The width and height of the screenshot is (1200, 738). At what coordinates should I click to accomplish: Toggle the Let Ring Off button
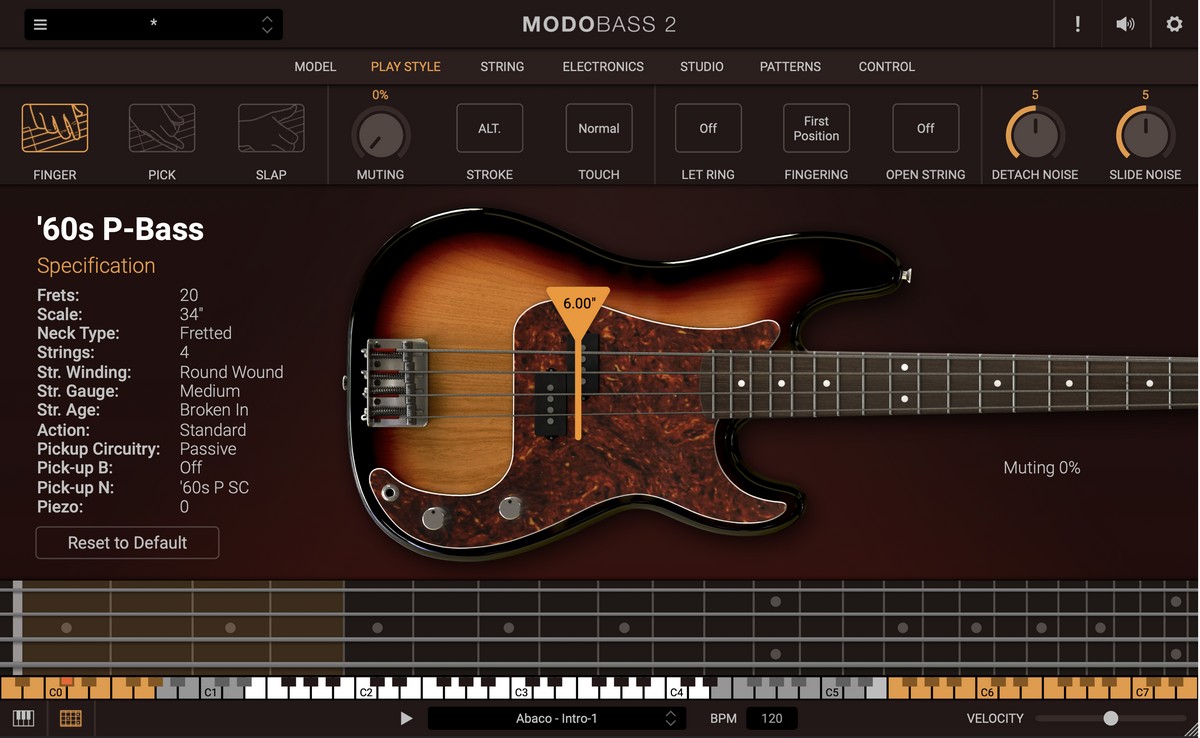(708, 128)
